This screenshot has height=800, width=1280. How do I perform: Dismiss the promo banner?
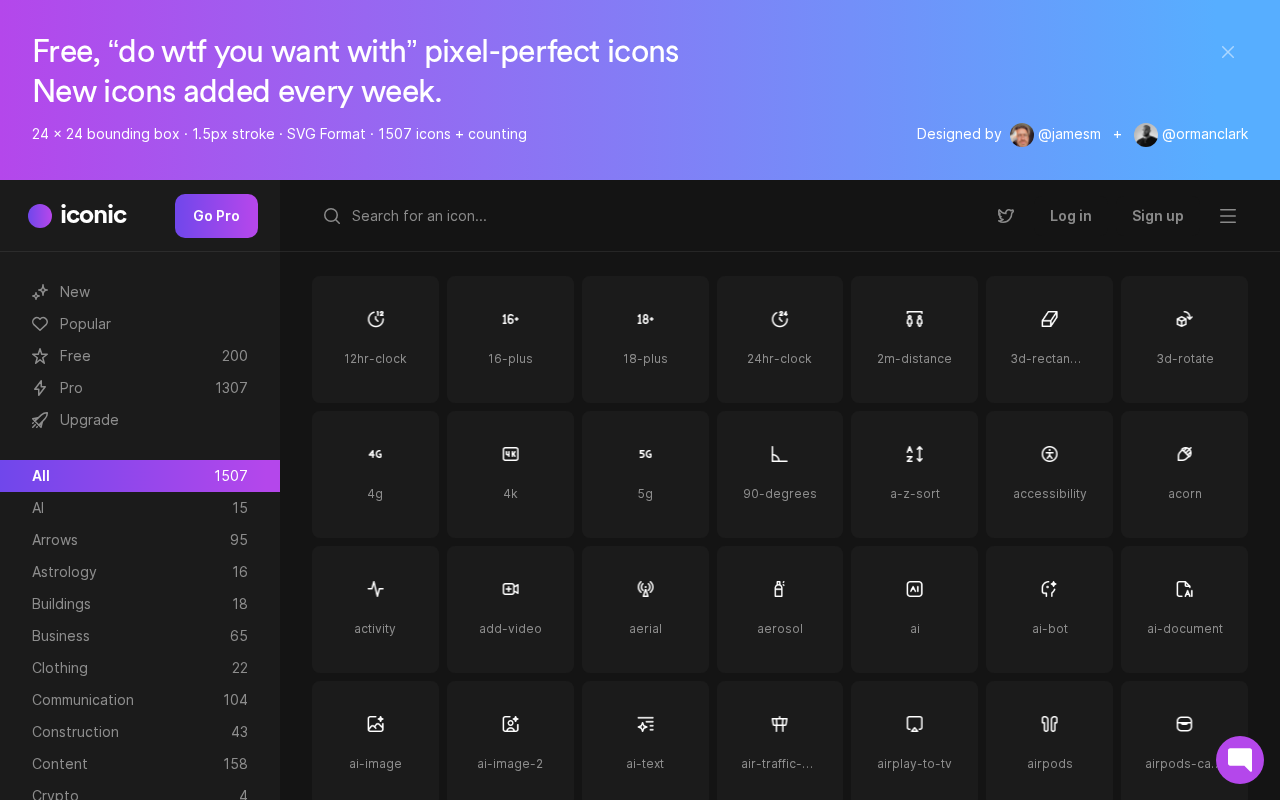pos(1228,52)
